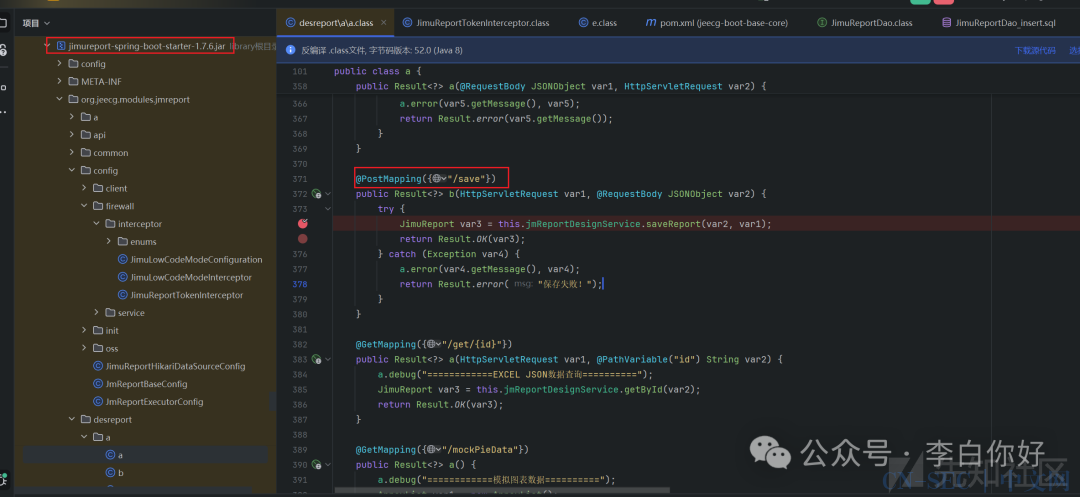Click the 下载源代码 link
This screenshot has height=497, width=1080.
(x=1035, y=50)
